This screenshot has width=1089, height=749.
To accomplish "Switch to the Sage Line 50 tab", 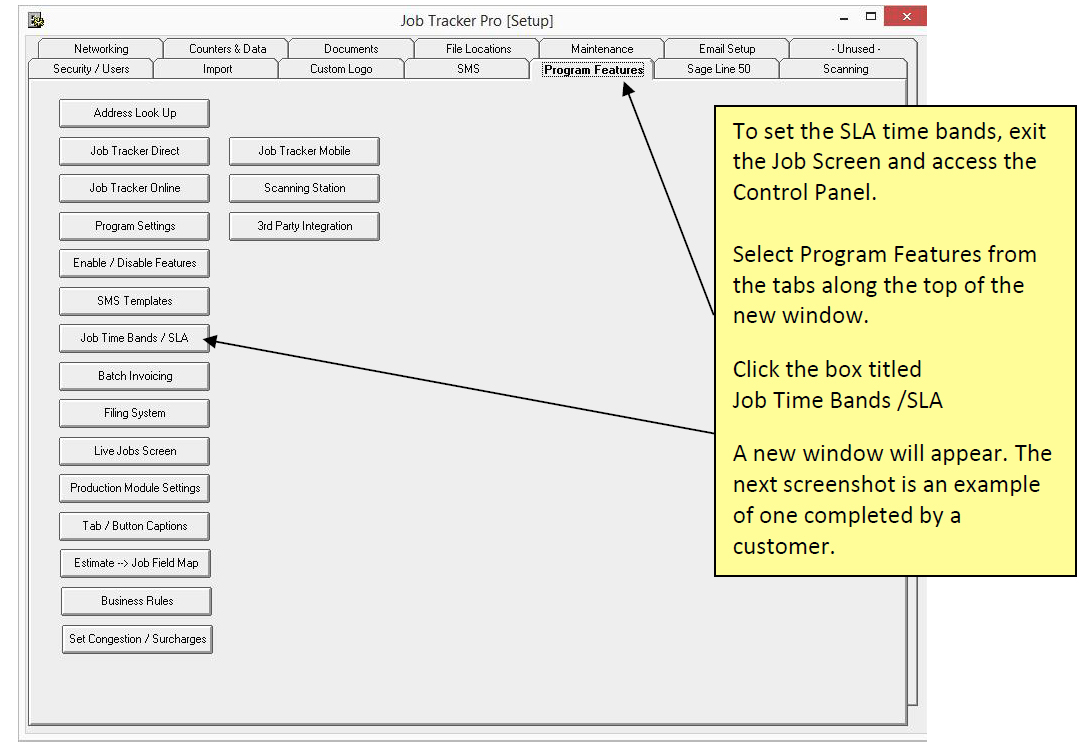I will [x=718, y=69].
